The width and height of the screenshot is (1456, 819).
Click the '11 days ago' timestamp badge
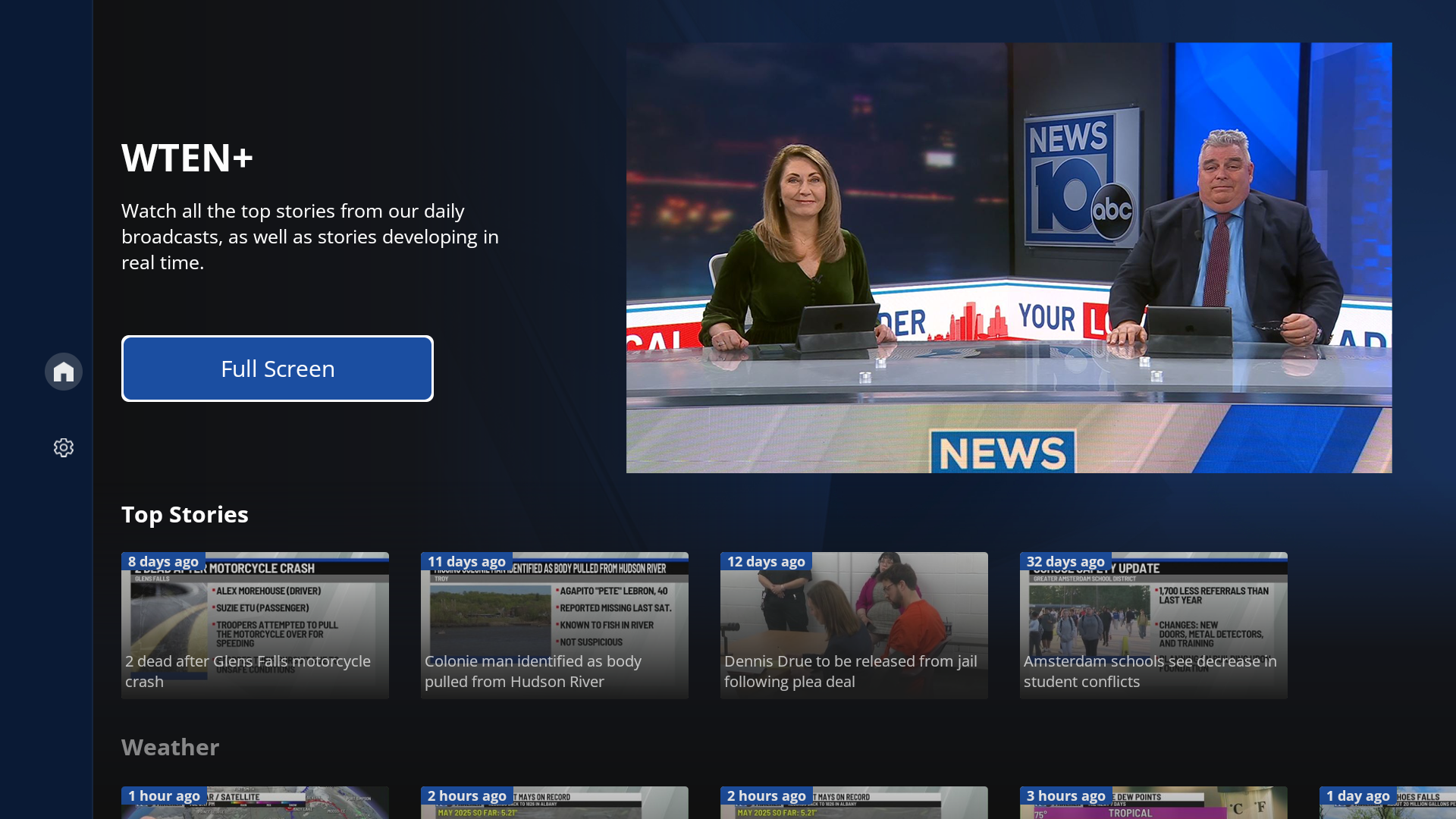466,561
